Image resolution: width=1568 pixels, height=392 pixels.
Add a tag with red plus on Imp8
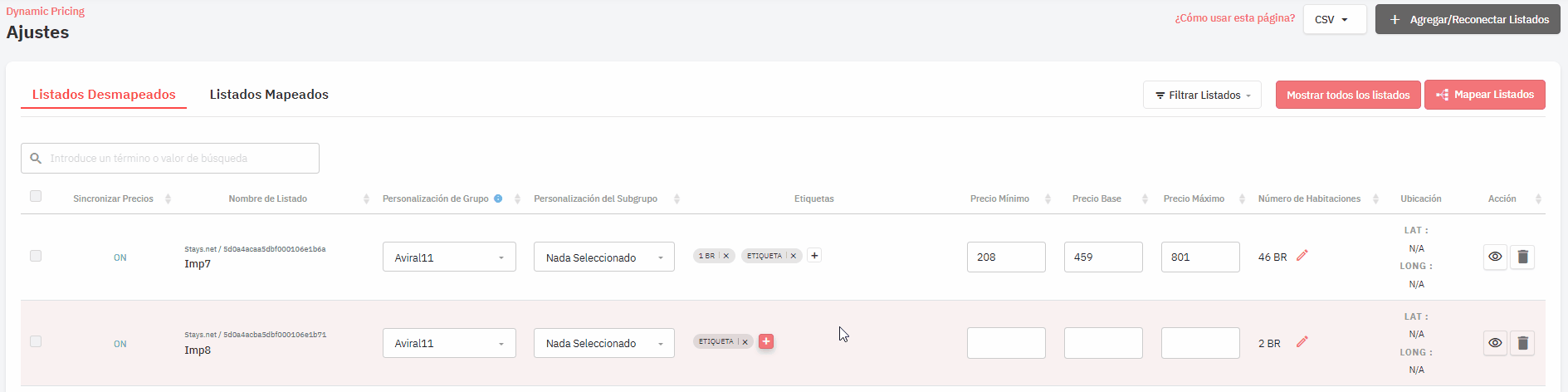coord(766,341)
